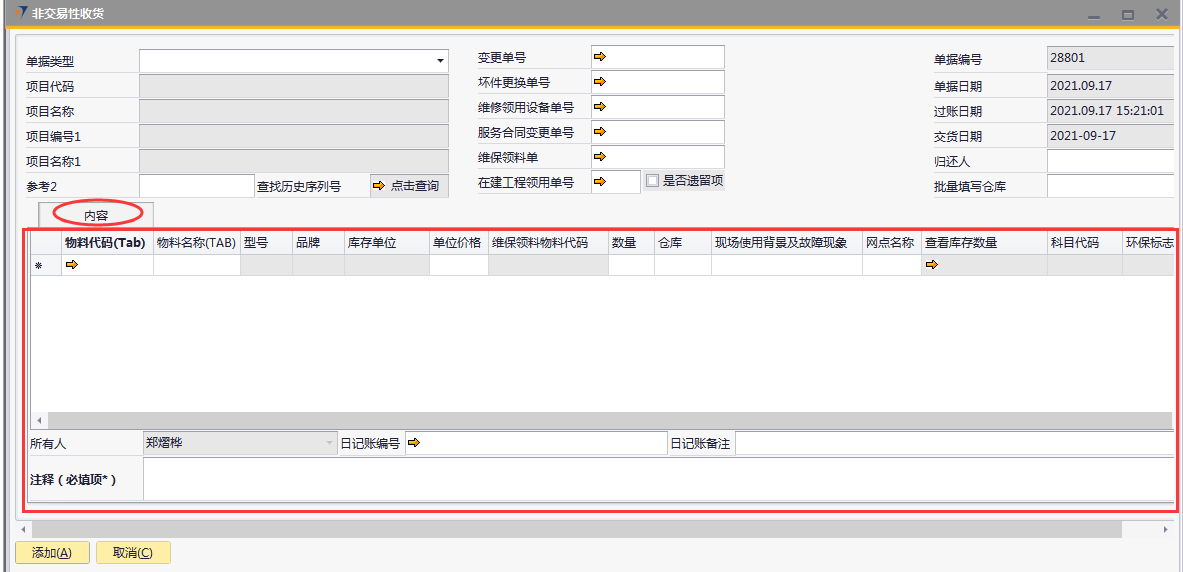Image resolution: width=1183 pixels, height=572 pixels.
Task: Click the 添加(A) button
Action: coord(52,553)
